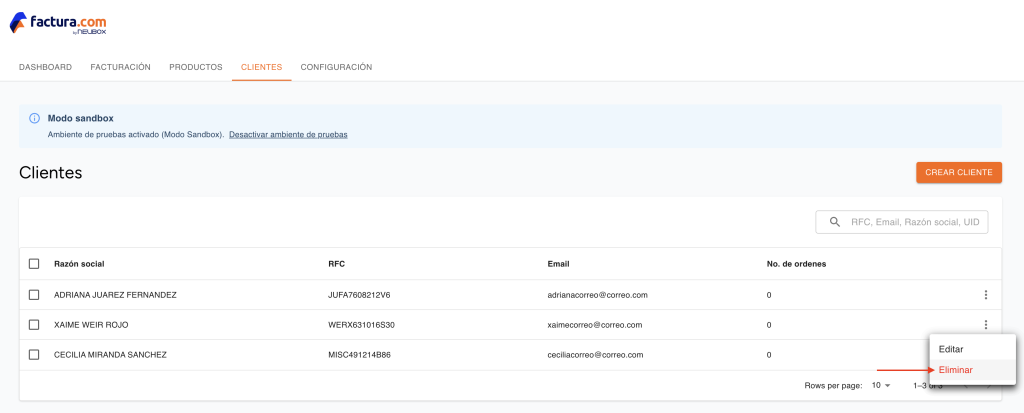This screenshot has width=1024, height=413.
Task: Open options menu for Xaime Weir Rojo
Action: point(985,325)
